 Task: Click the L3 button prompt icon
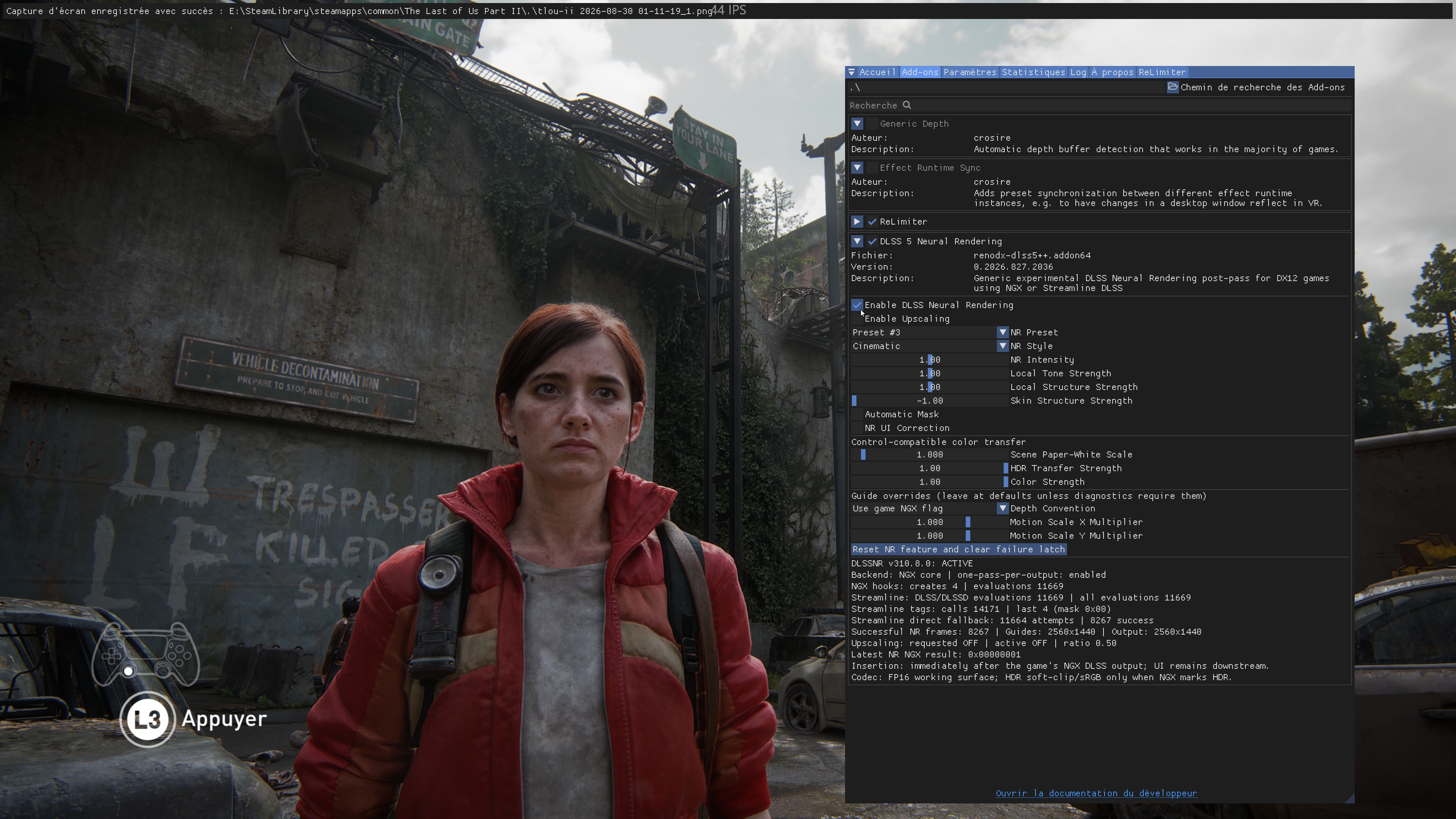coord(148,719)
